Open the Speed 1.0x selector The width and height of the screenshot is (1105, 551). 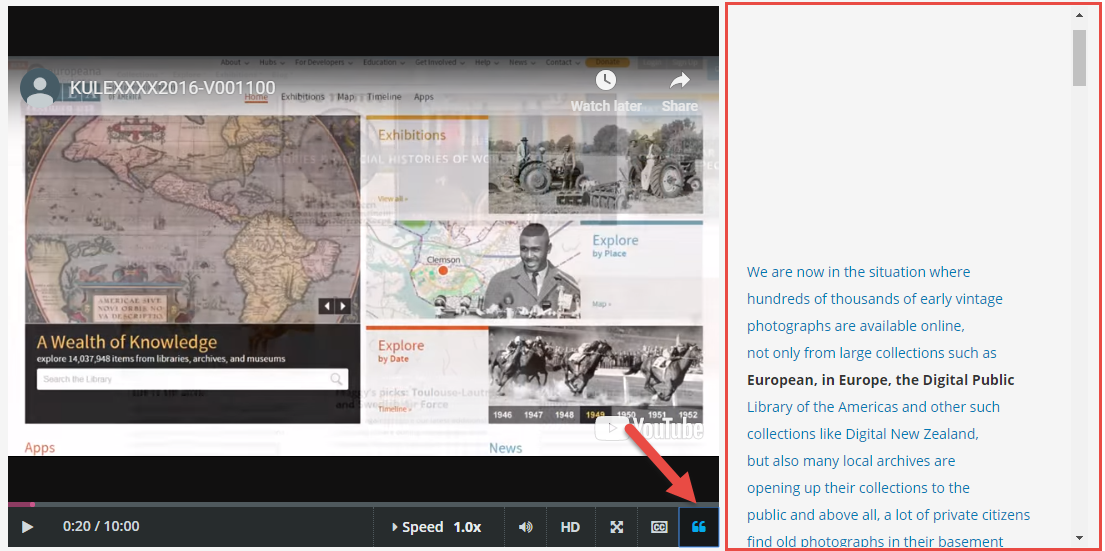437,527
